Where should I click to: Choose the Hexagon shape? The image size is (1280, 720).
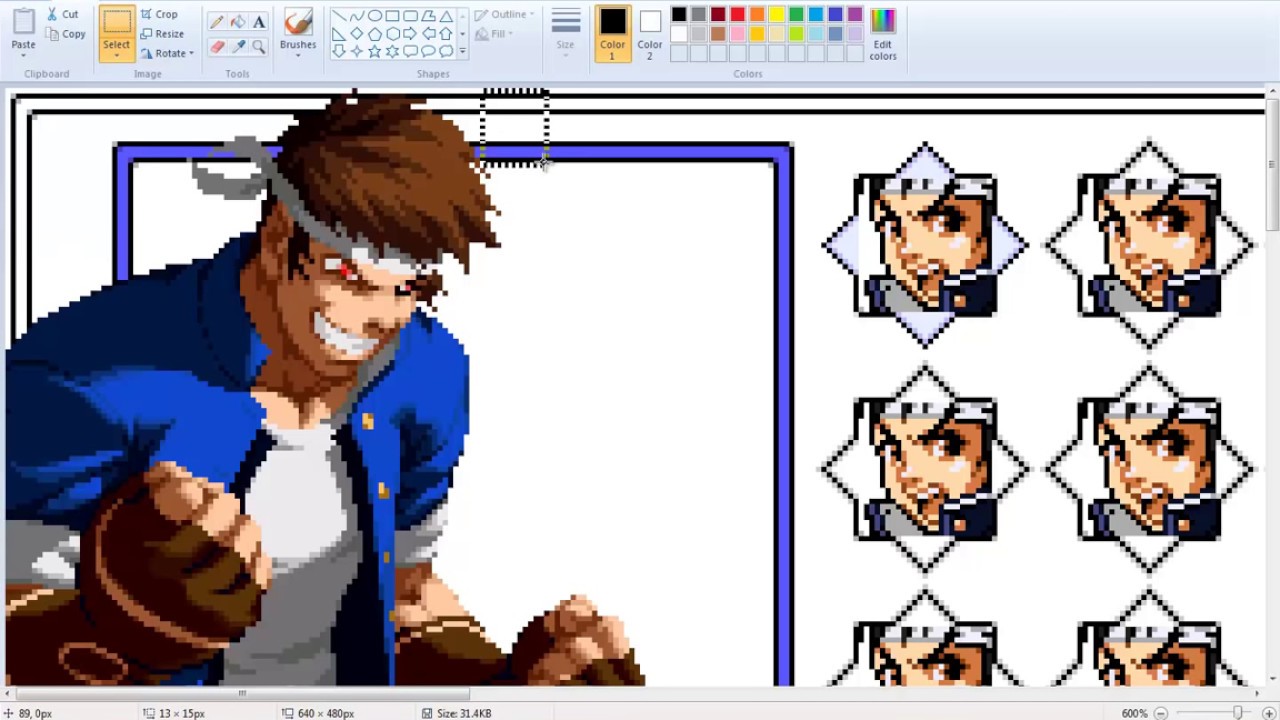(x=393, y=34)
